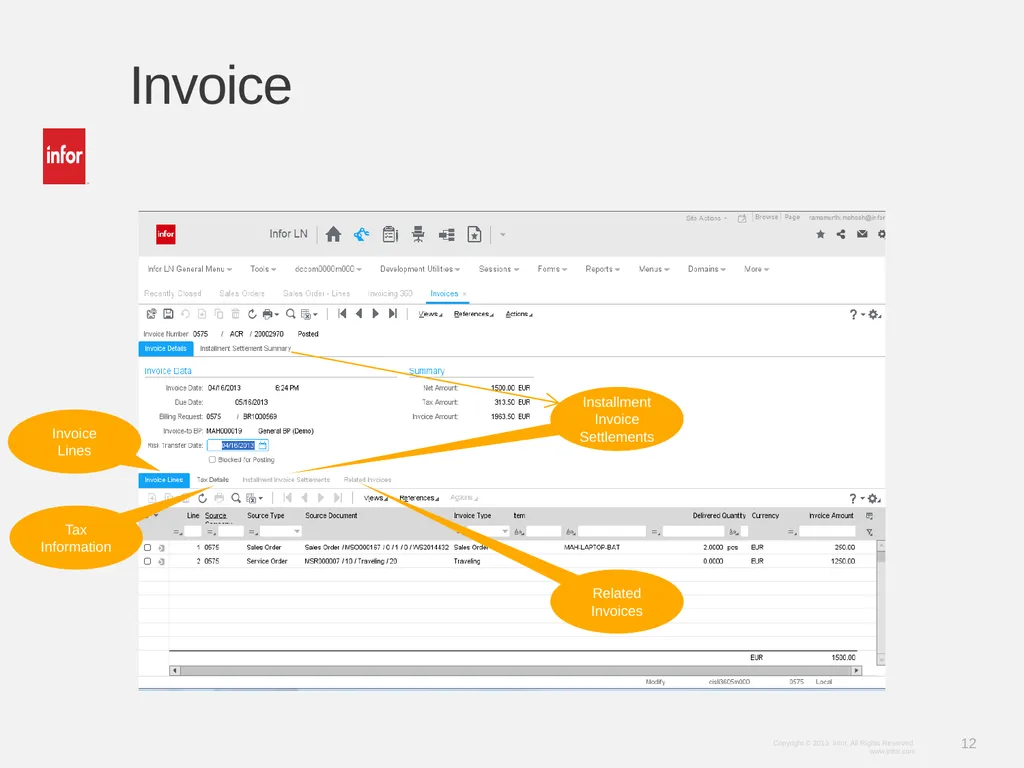Open the clipboard checklist icon in header
Viewport: 1024px width, 768px height.
click(x=390, y=234)
